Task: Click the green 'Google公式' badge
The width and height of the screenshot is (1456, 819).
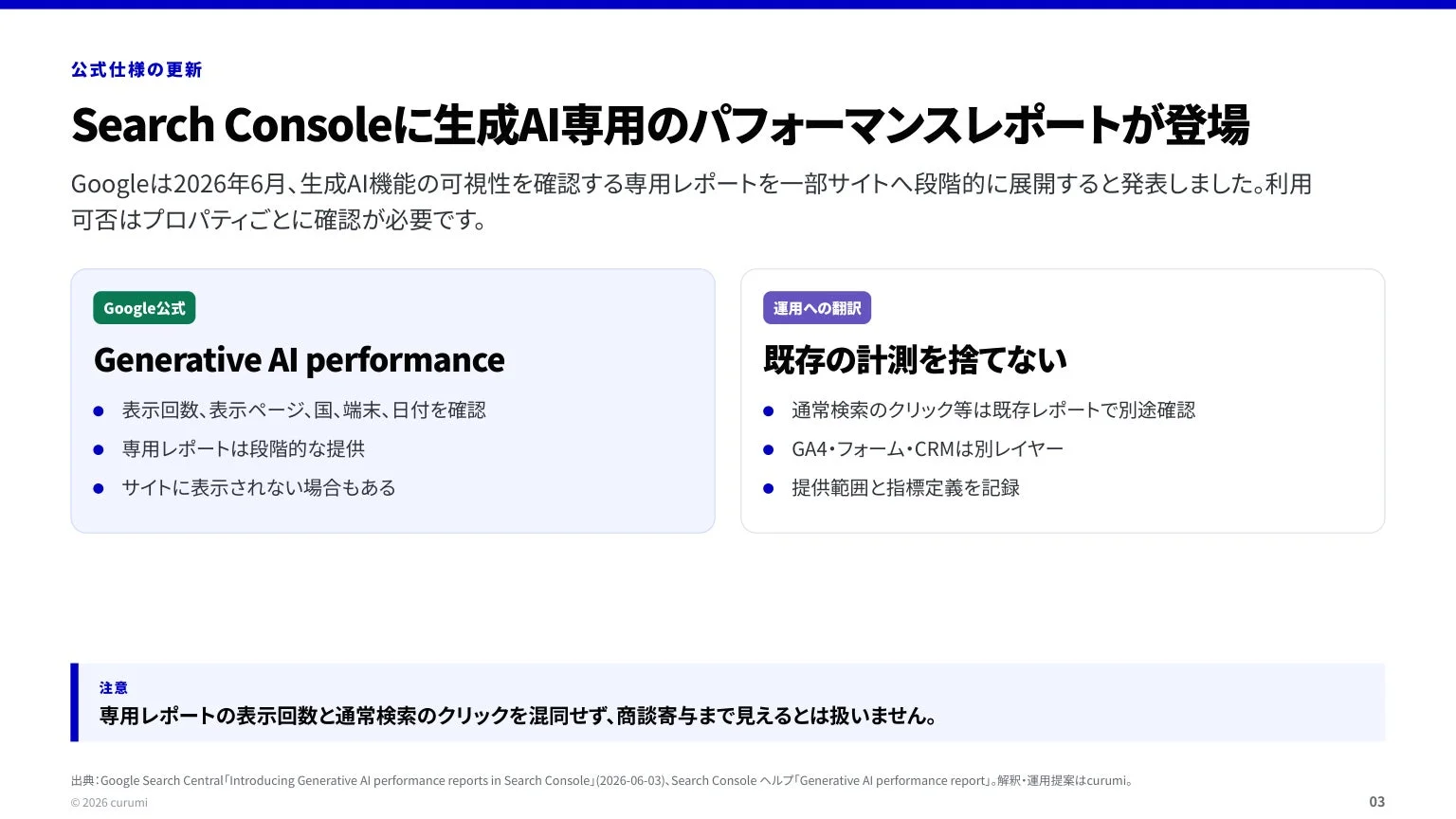Action: [144, 308]
